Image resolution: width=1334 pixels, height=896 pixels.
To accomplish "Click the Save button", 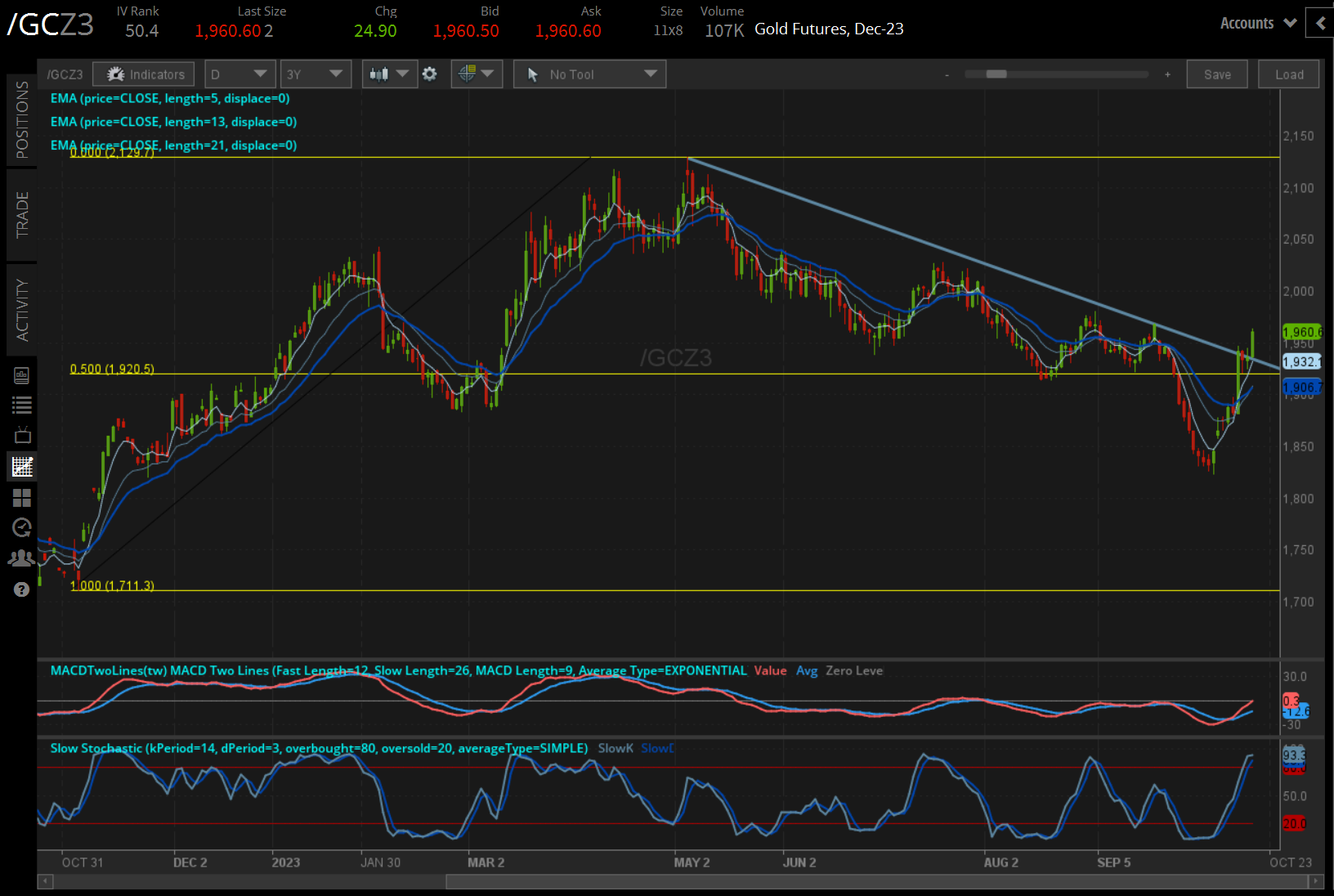I will [x=1216, y=74].
